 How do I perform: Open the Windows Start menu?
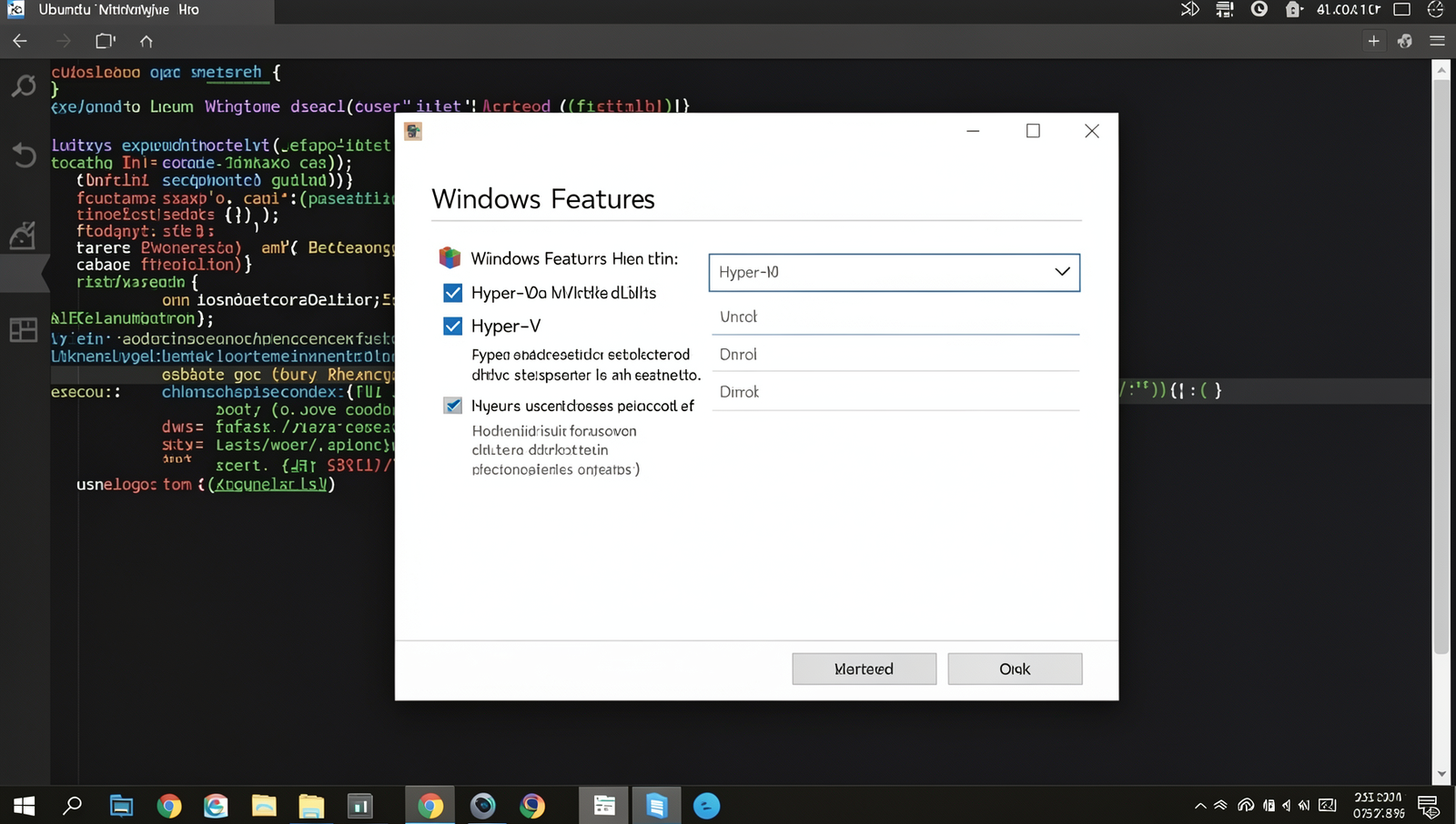pyautogui.click(x=25, y=806)
